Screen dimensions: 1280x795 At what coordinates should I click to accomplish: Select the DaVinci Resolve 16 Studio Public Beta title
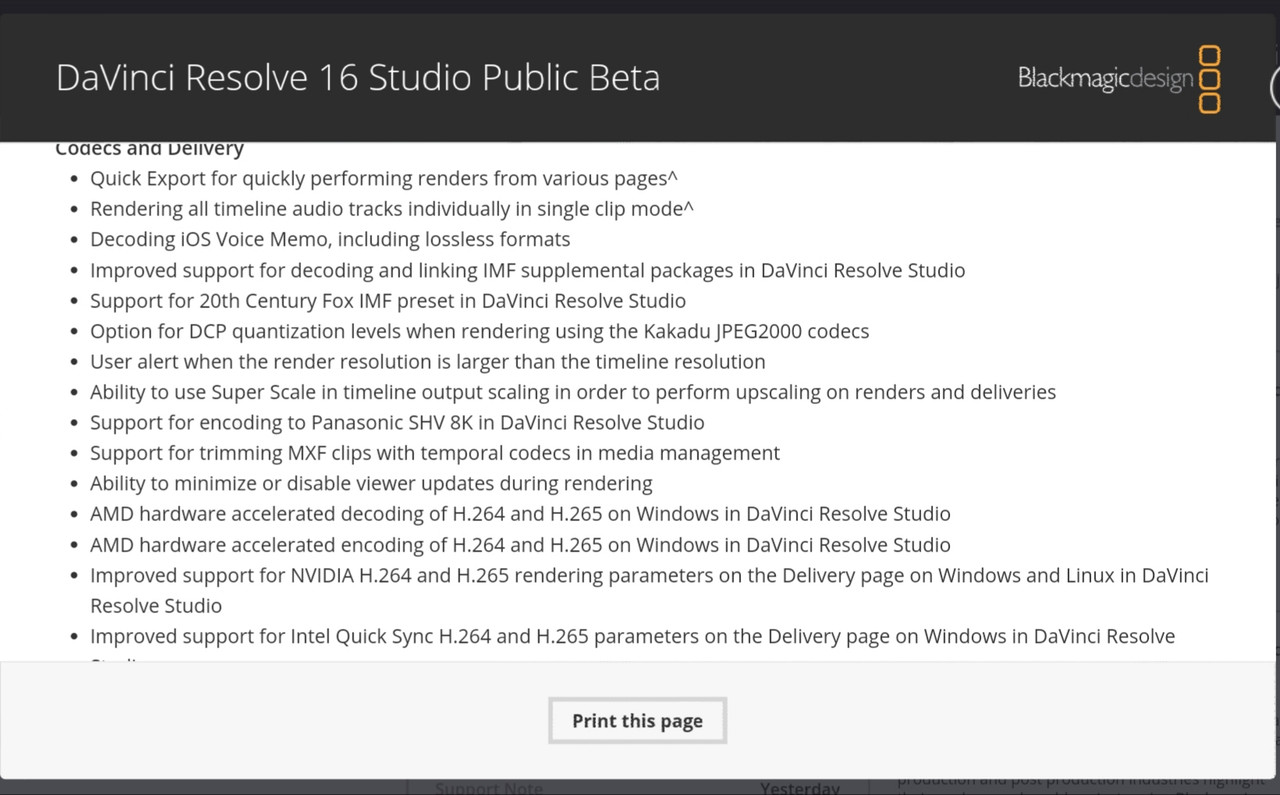(x=358, y=78)
